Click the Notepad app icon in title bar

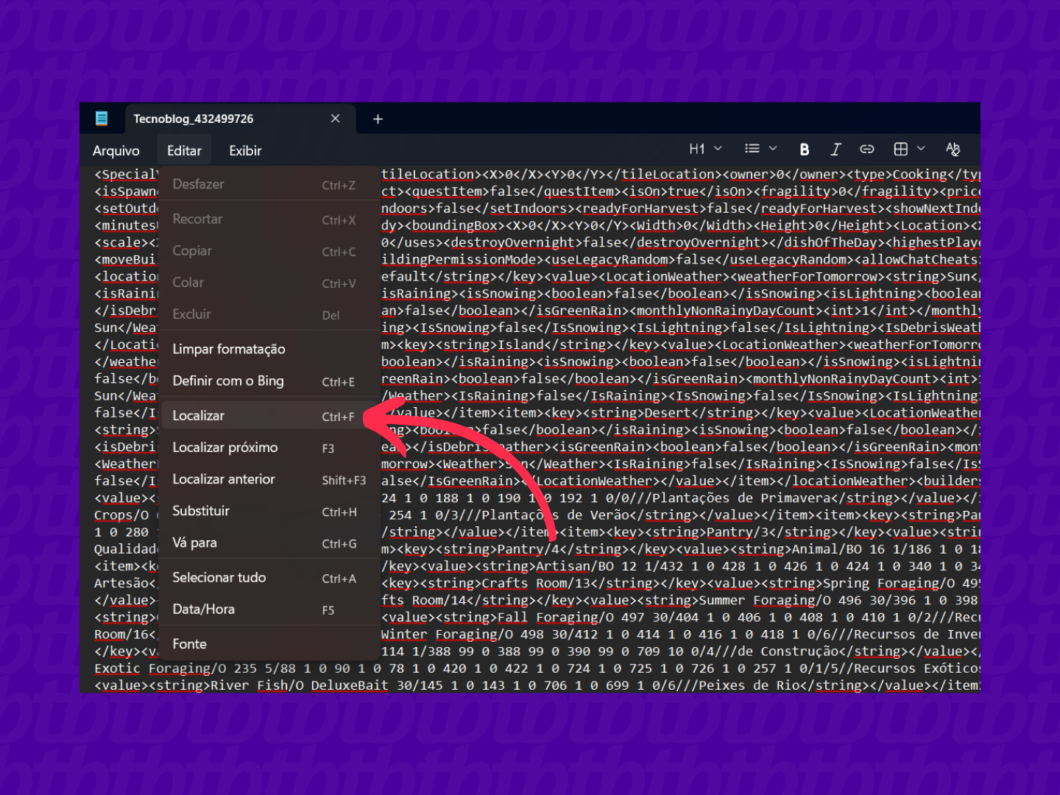click(101, 118)
